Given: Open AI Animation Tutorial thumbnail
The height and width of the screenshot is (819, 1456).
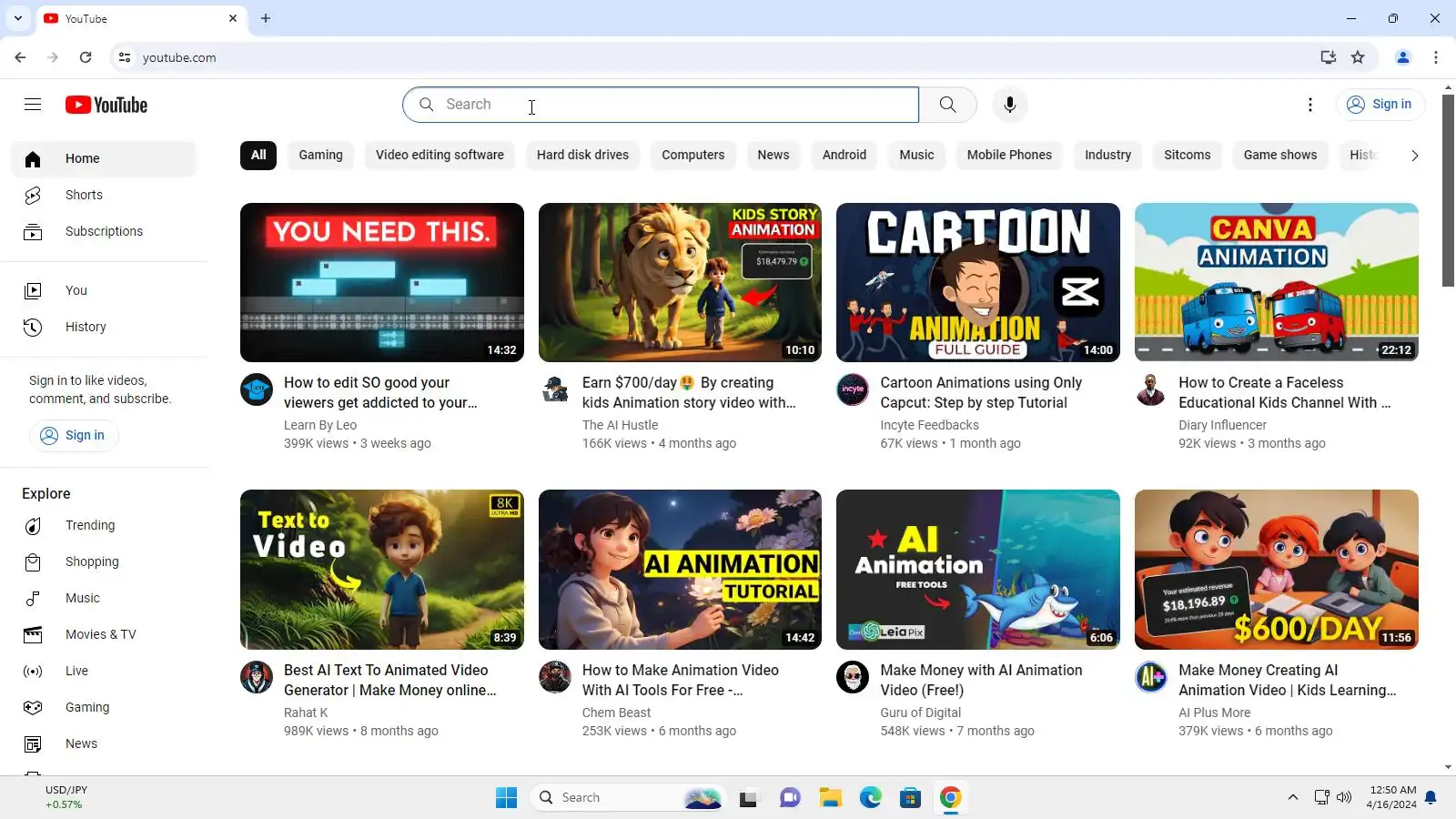Looking at the screenshot, I should click(x=680, y=570).
